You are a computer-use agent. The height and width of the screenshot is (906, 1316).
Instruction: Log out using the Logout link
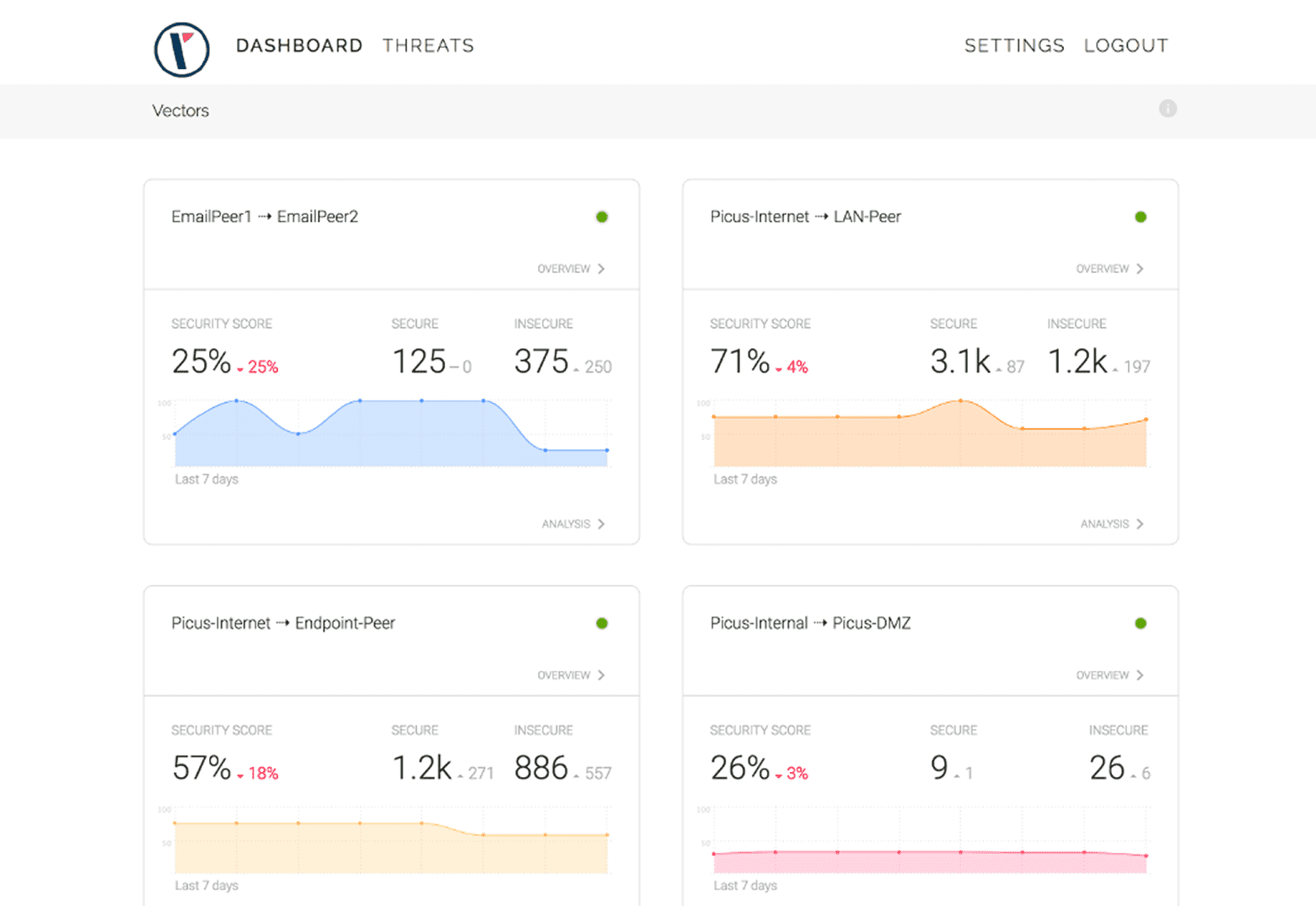(x=1125, y=46)
